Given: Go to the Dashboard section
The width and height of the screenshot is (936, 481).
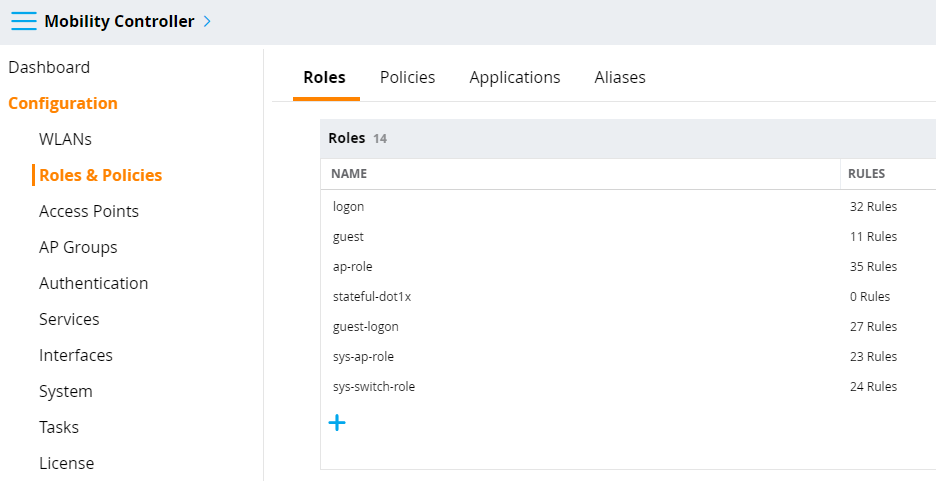Looking at the screenshot, I should [49, 67].
